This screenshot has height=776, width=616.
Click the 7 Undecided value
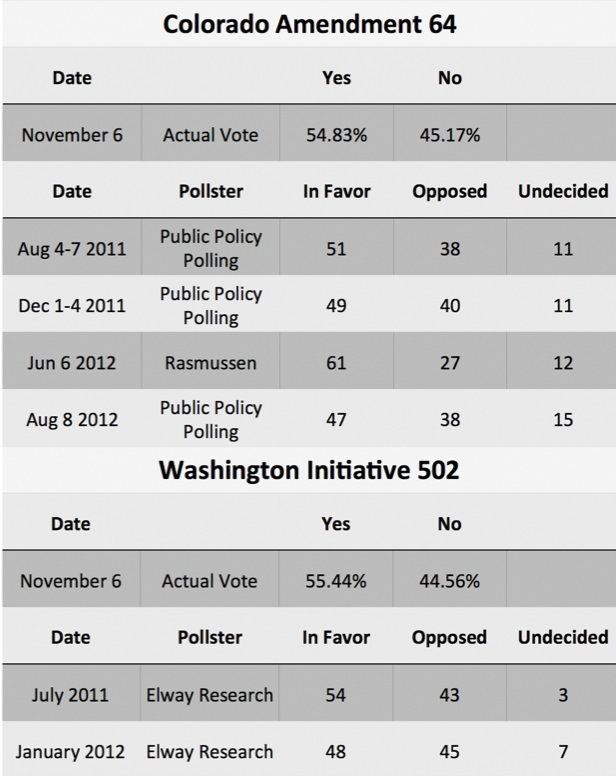(x=563, y=752)
